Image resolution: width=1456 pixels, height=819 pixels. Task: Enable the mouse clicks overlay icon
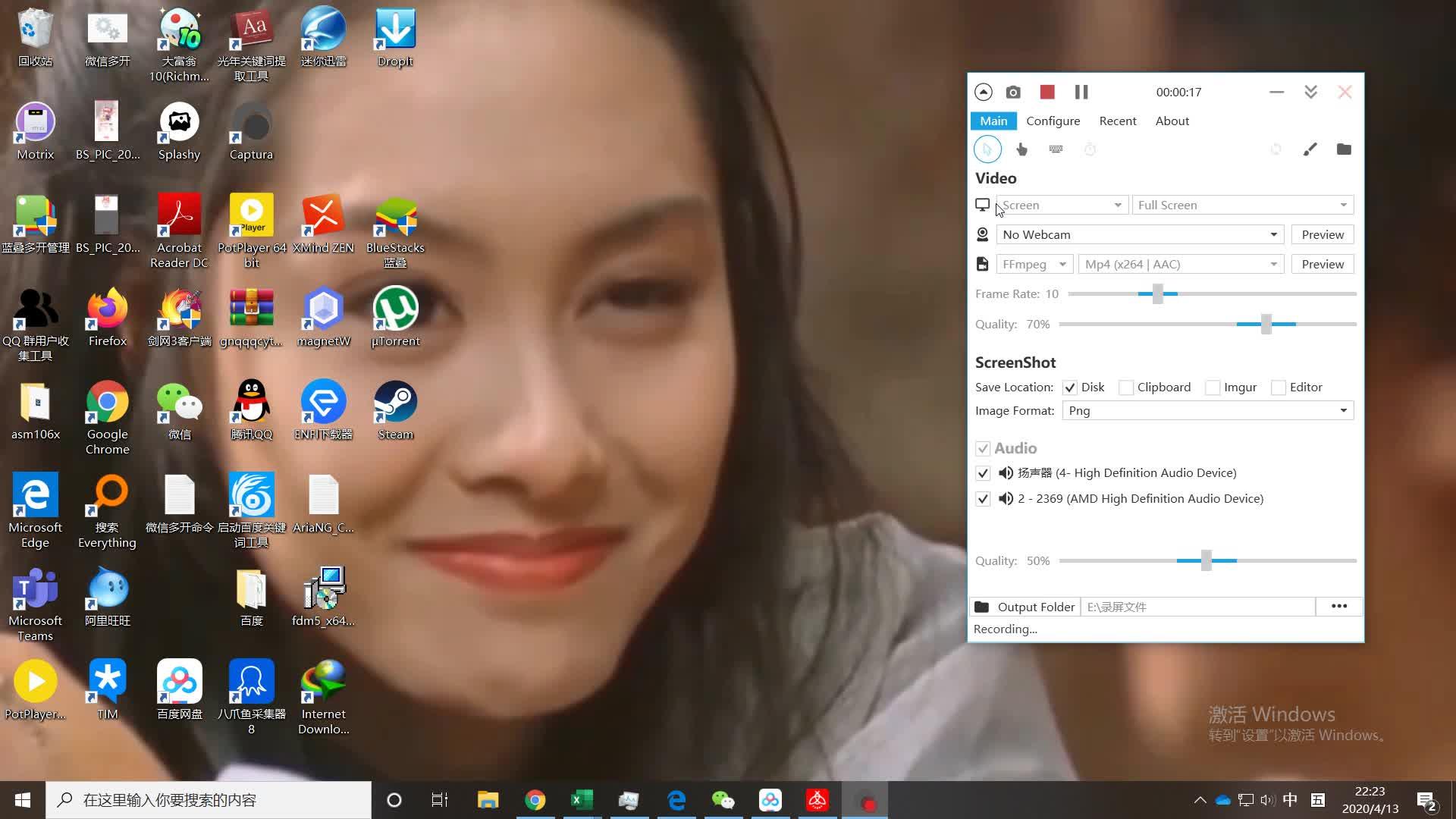click(x=1021, y=149)
